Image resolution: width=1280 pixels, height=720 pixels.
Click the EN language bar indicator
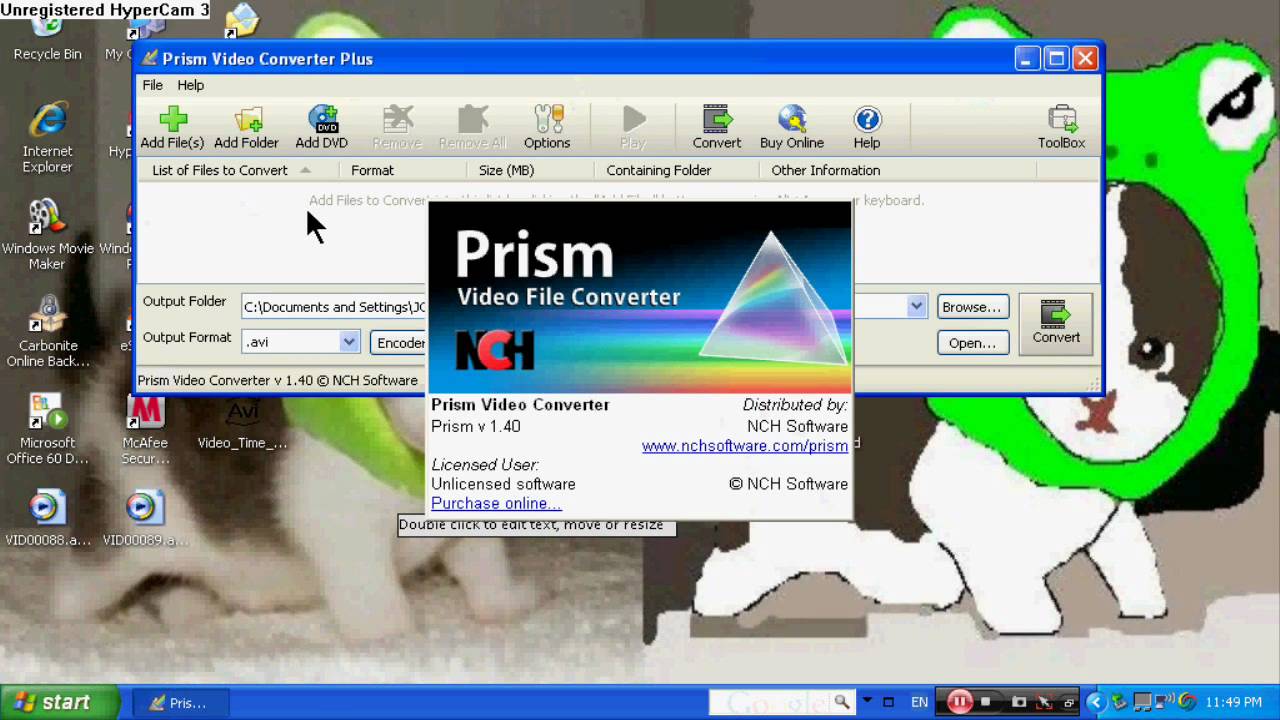point(919,702)
